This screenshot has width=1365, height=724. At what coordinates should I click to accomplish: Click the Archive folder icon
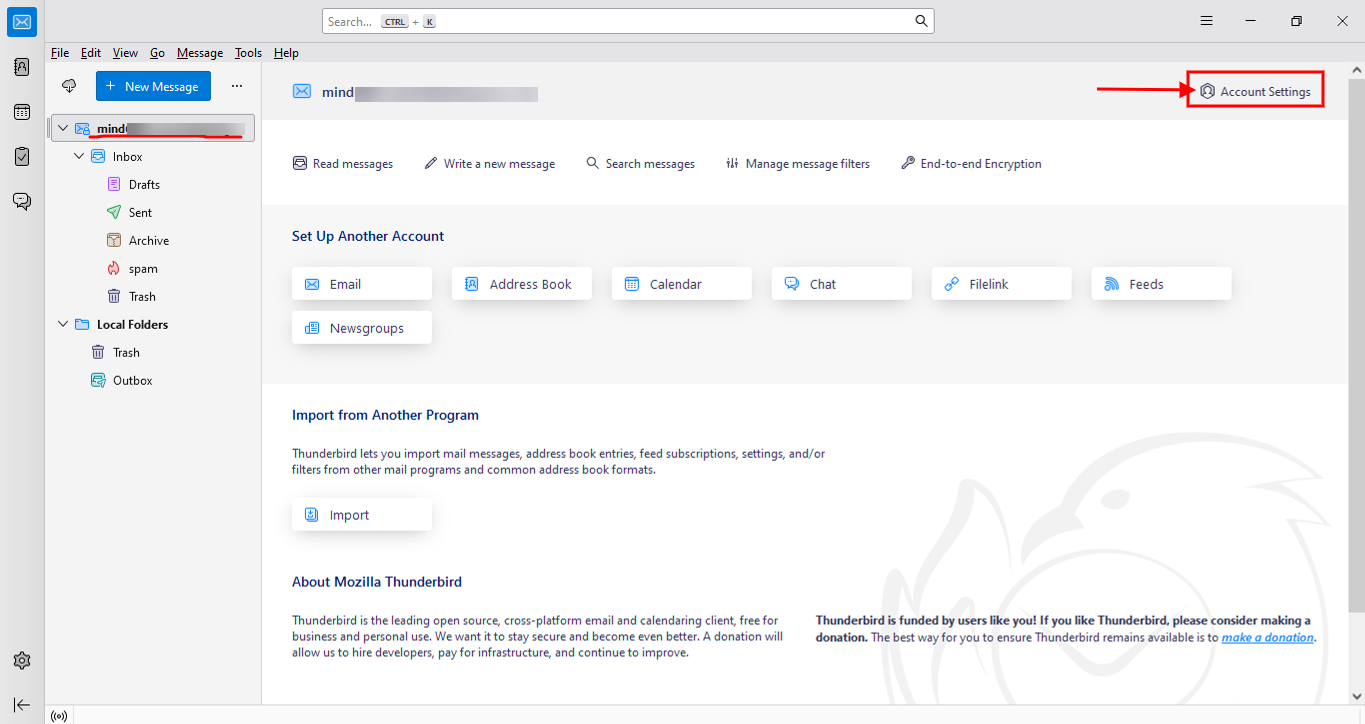(114, 241)
